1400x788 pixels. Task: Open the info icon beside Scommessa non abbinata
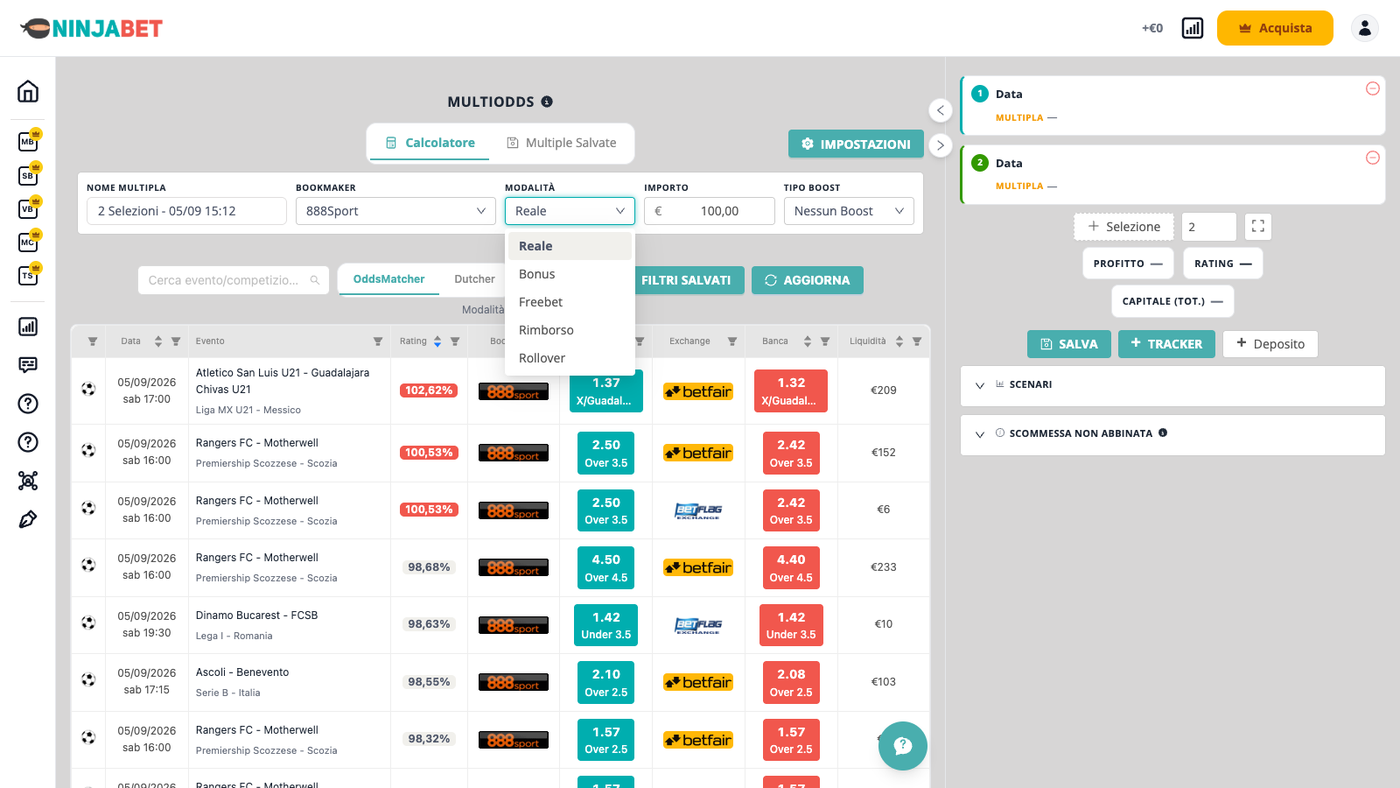[x=1162, y=433]
